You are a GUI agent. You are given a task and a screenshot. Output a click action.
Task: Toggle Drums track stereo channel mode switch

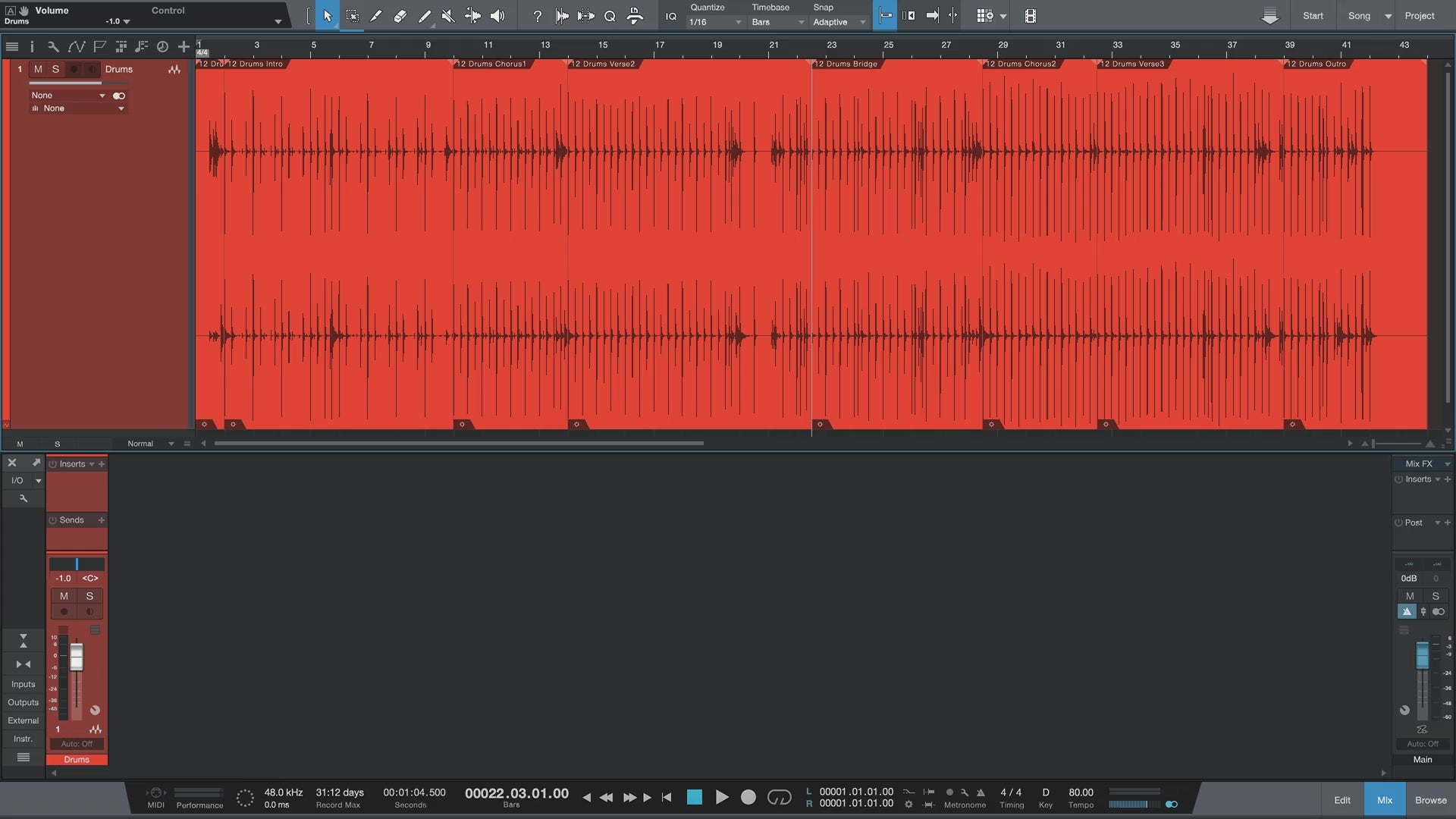pos(119,96)
